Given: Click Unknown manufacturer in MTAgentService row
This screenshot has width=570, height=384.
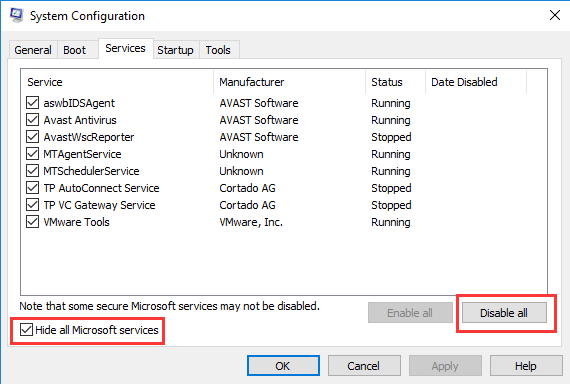Looking at the screenshot, I should tap(241, 154).
